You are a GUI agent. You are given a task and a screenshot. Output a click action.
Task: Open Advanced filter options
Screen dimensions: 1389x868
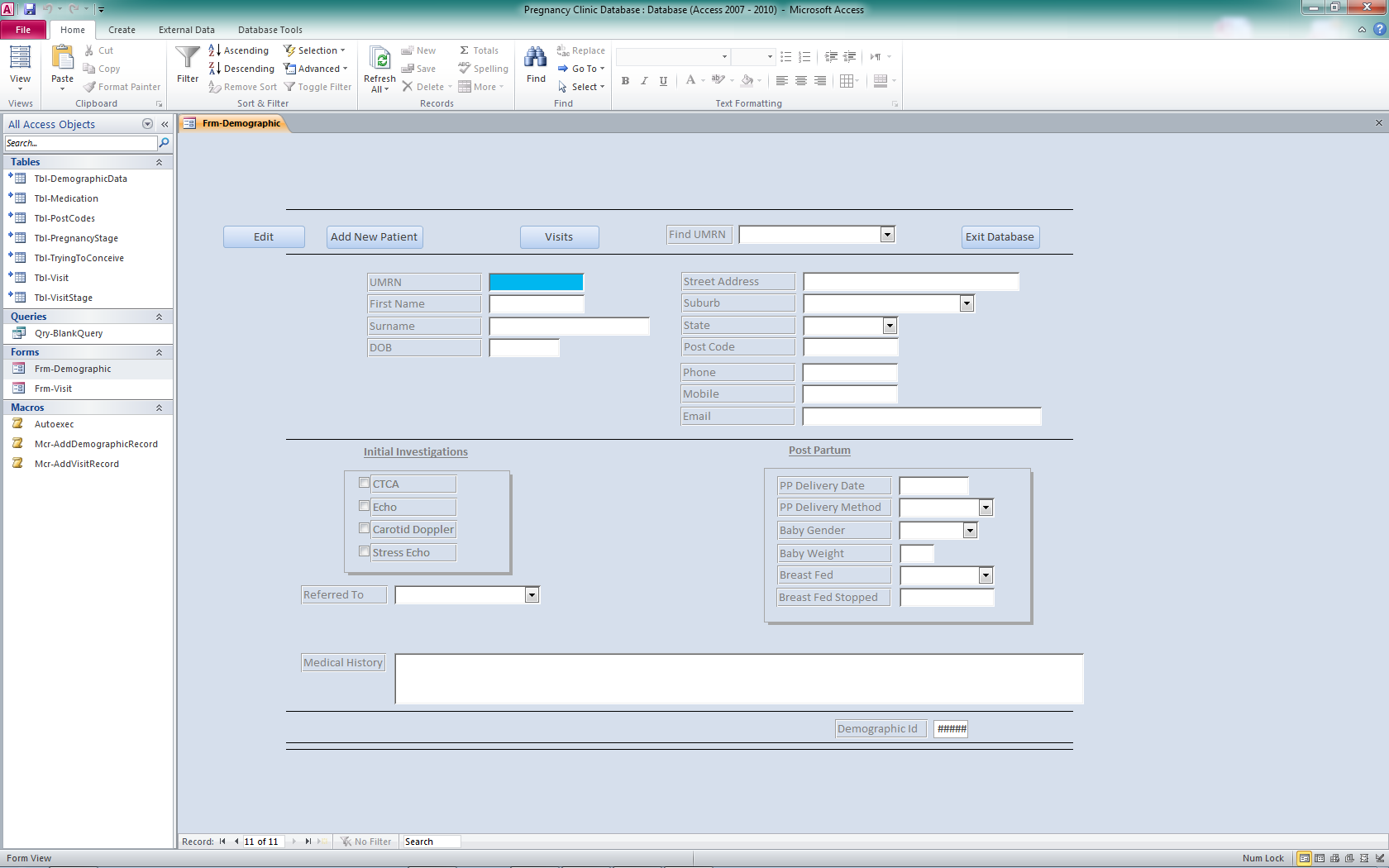(x=316, y=69)
